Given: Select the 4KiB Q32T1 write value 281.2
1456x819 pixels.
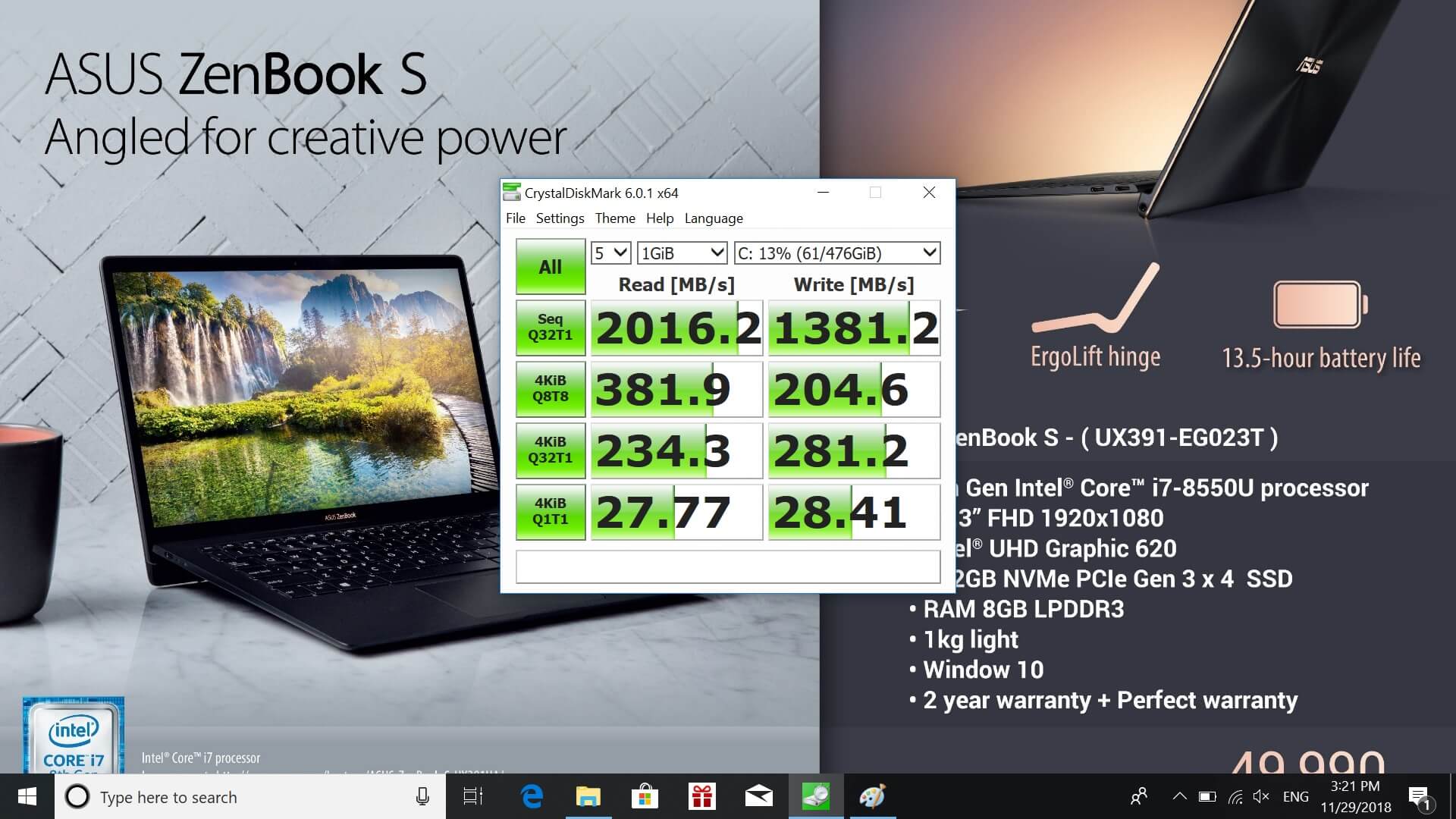Looking at the screenshot, I should click(x=855, y=450).
